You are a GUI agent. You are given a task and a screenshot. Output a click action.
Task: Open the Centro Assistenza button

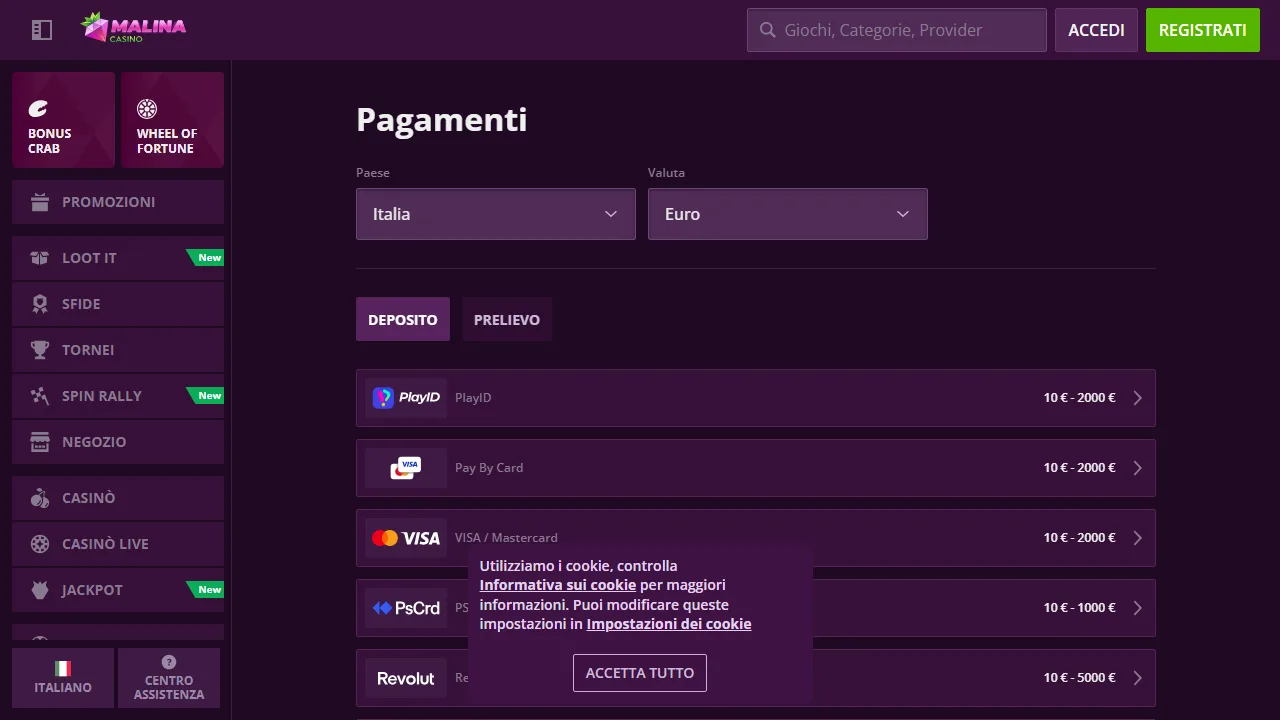pyautogui.click(x=169, y=678)
